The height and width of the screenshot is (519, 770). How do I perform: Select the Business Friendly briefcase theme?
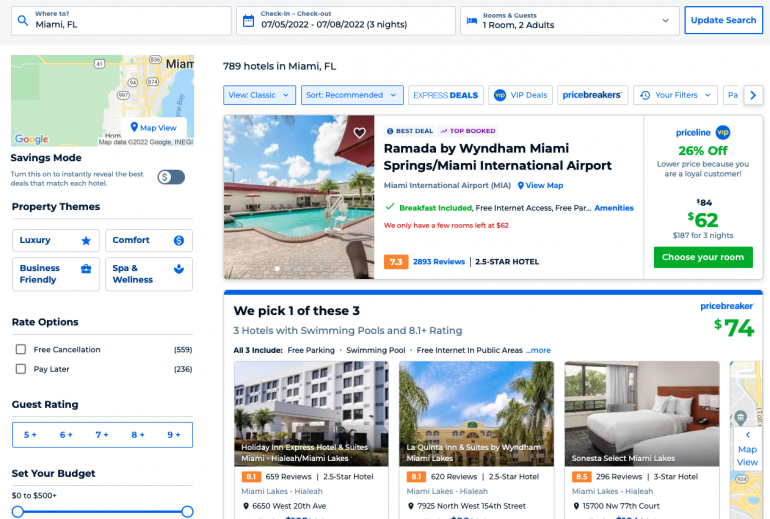pyautogui.click(x=55, y=274)
